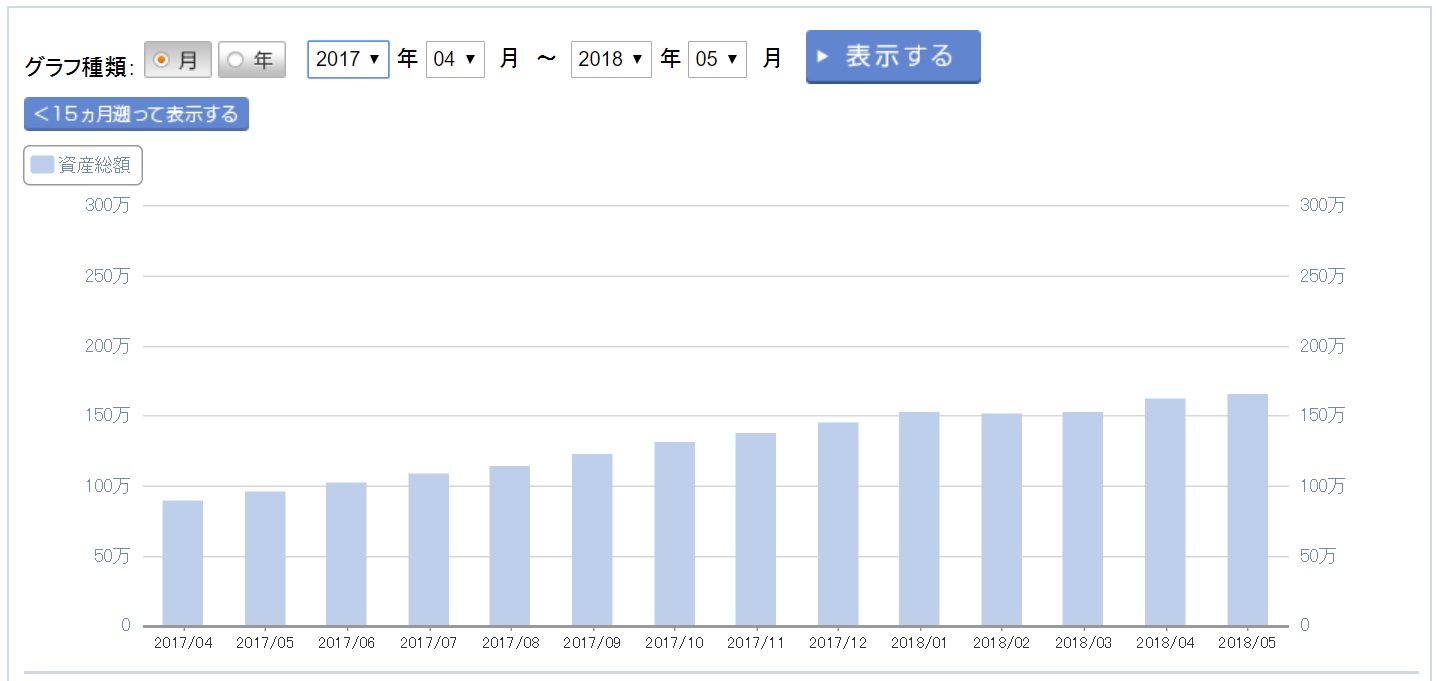
Task: Click the グラフ種類 label text
Action: click(79, 67)
